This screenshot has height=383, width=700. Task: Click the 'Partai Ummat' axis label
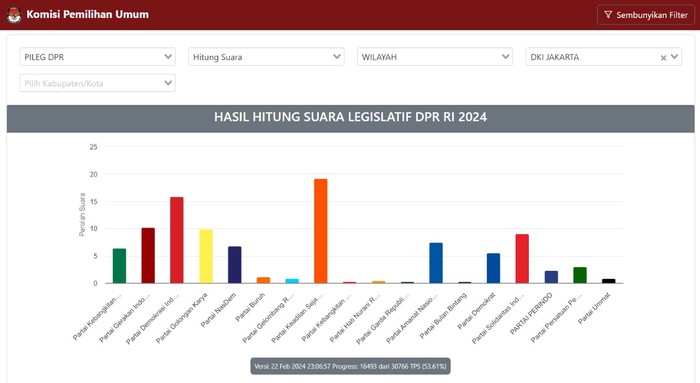tap(594, 308)
